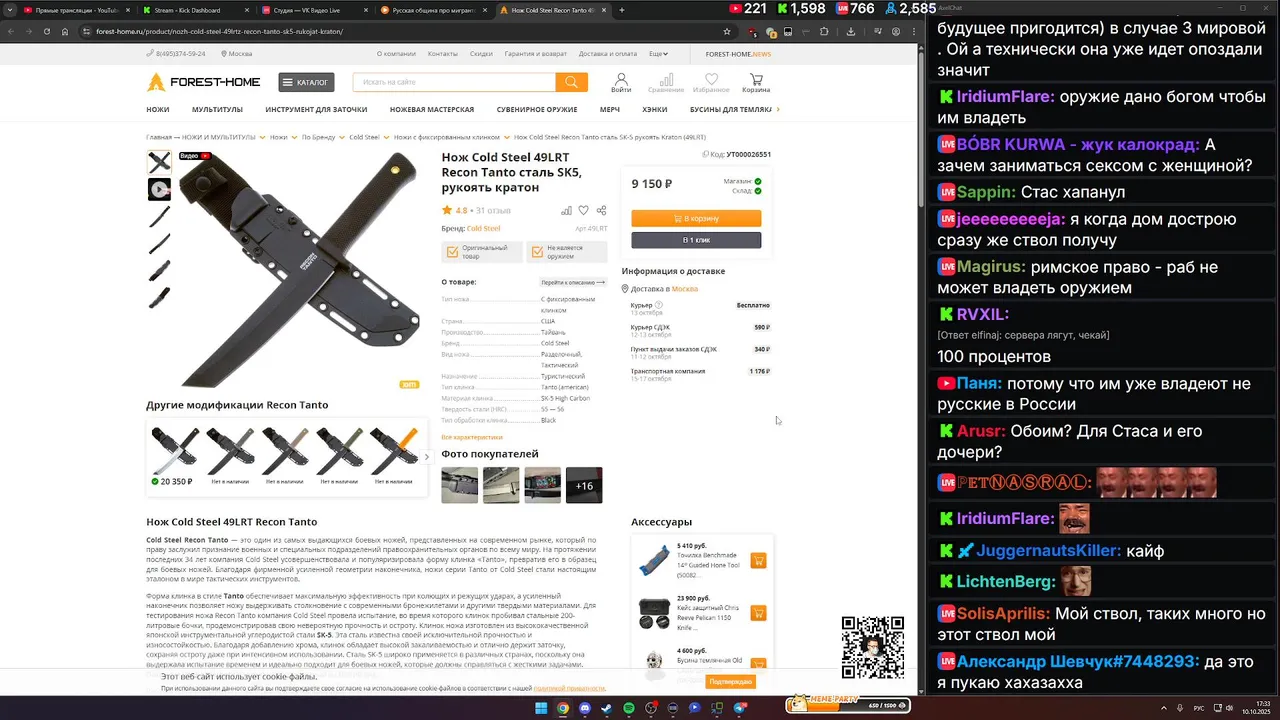Open new browser tab plus button
1280x720 pixels.
622,10
